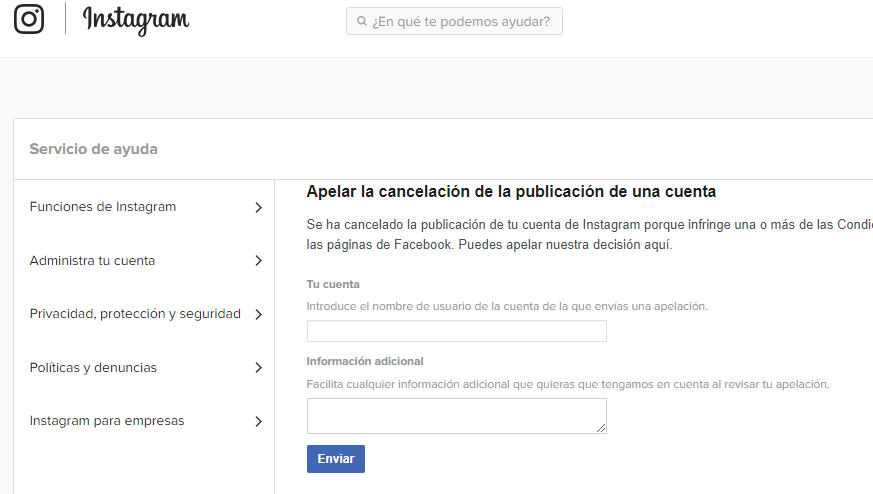Submit the appeal with Enviar button
Screen dimensions: 873x494
pos(336,459)
